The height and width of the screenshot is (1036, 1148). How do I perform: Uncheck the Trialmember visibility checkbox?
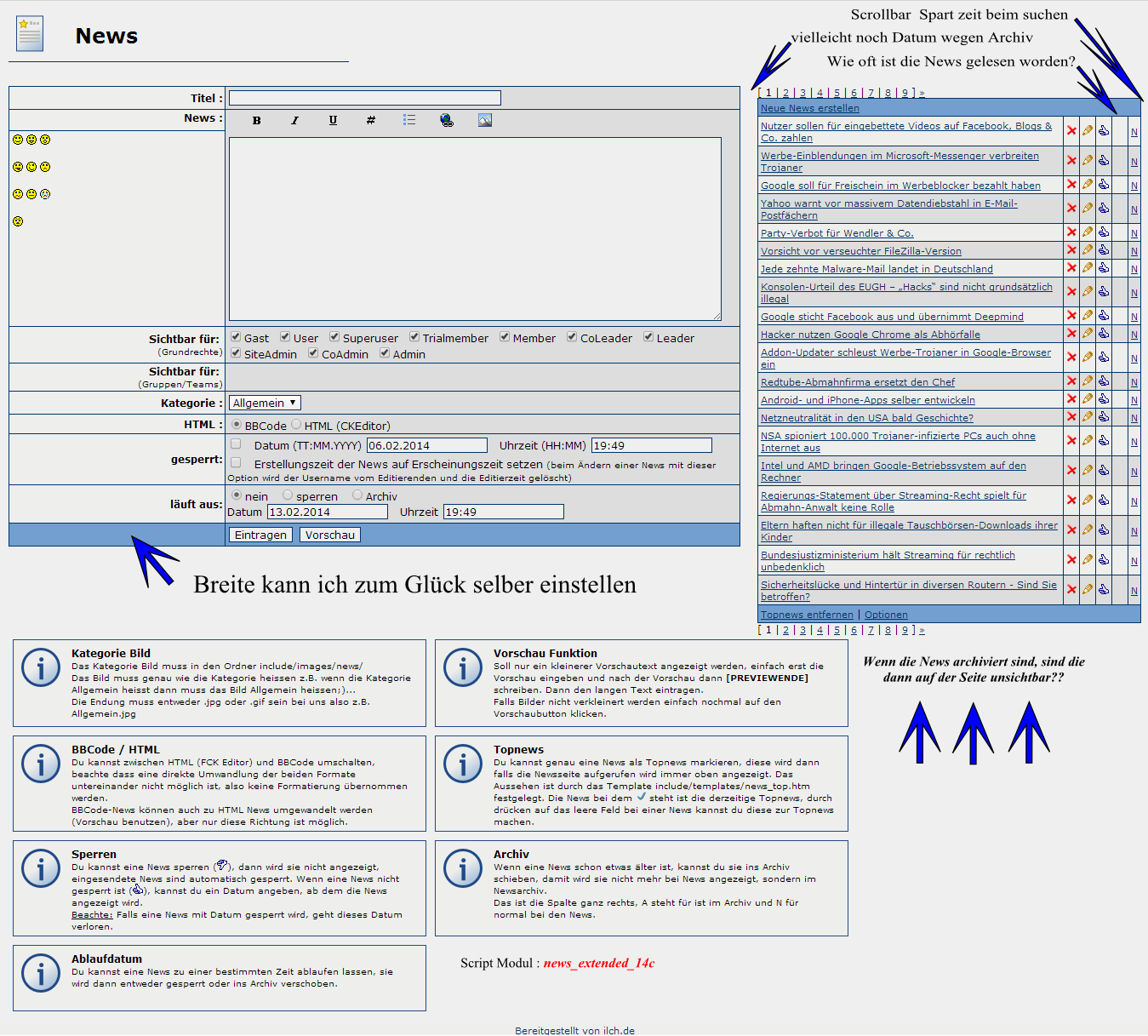pos(414,337)
